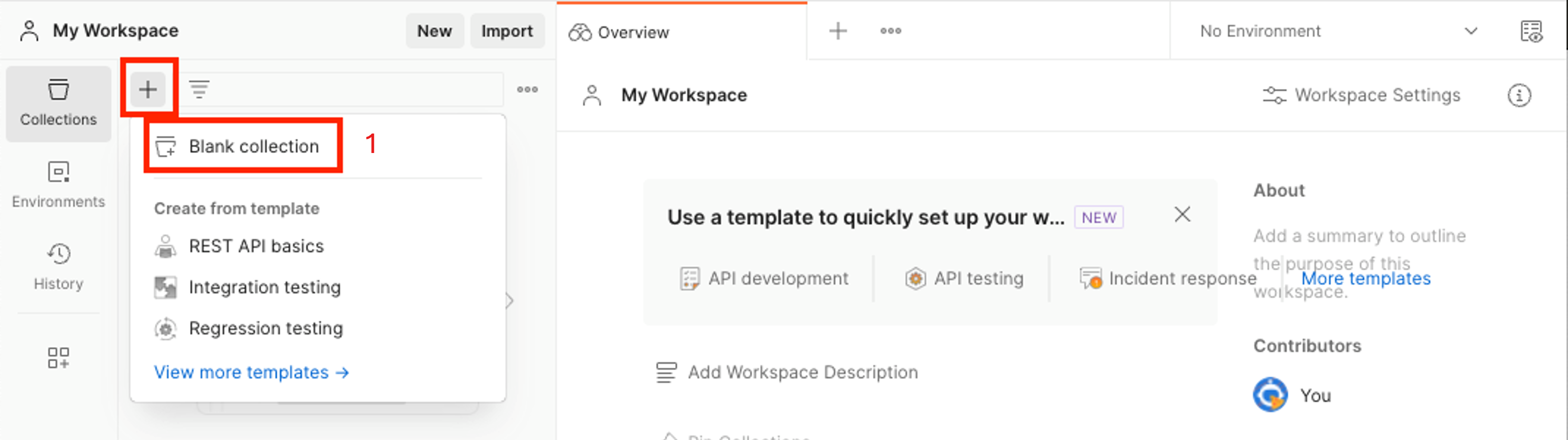Viewport: 1568px width, 440px height.
Task: Click the Import button
Action: (507, 31)
